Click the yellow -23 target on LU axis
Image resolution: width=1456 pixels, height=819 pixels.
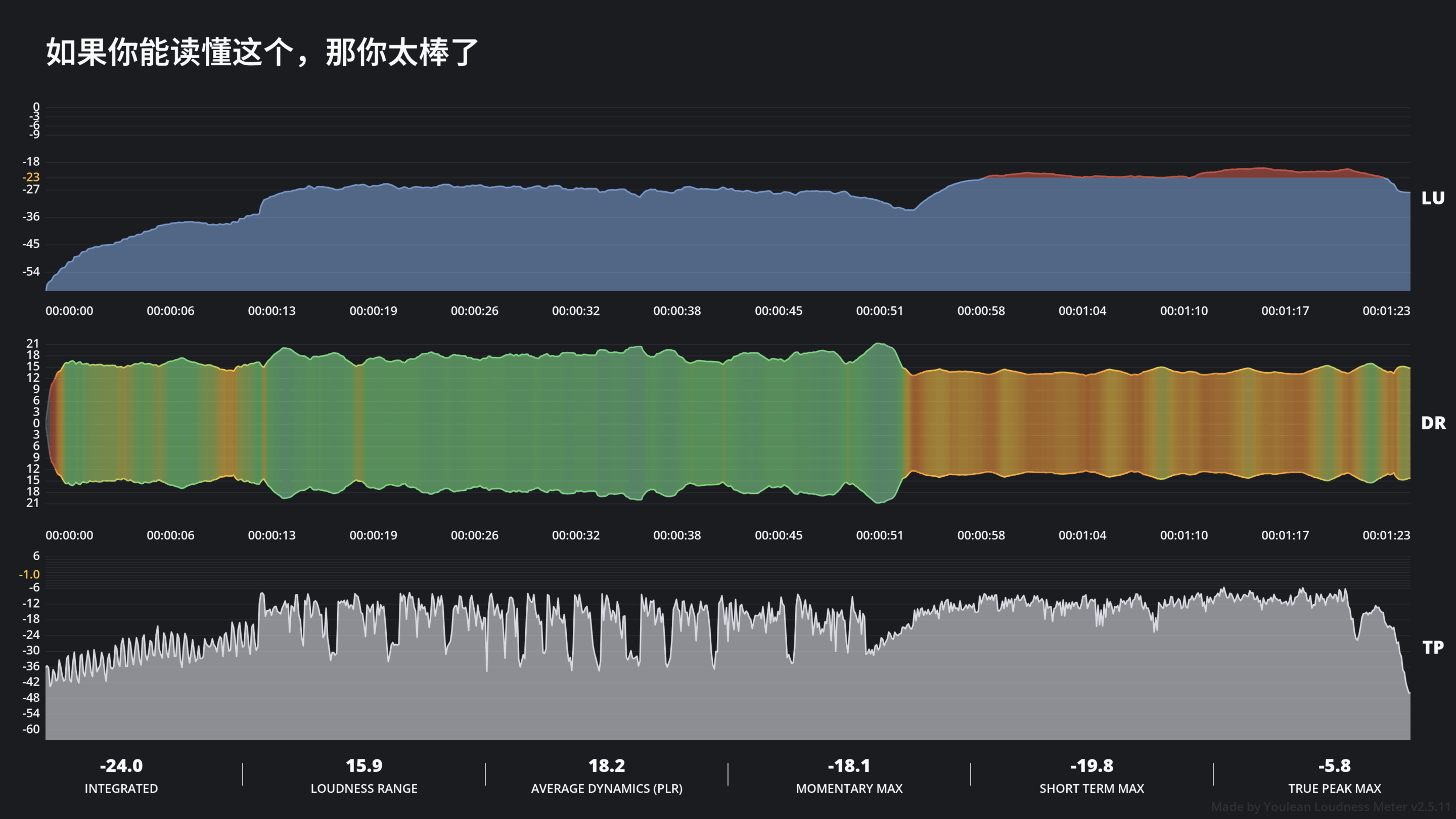click(31, 177)
